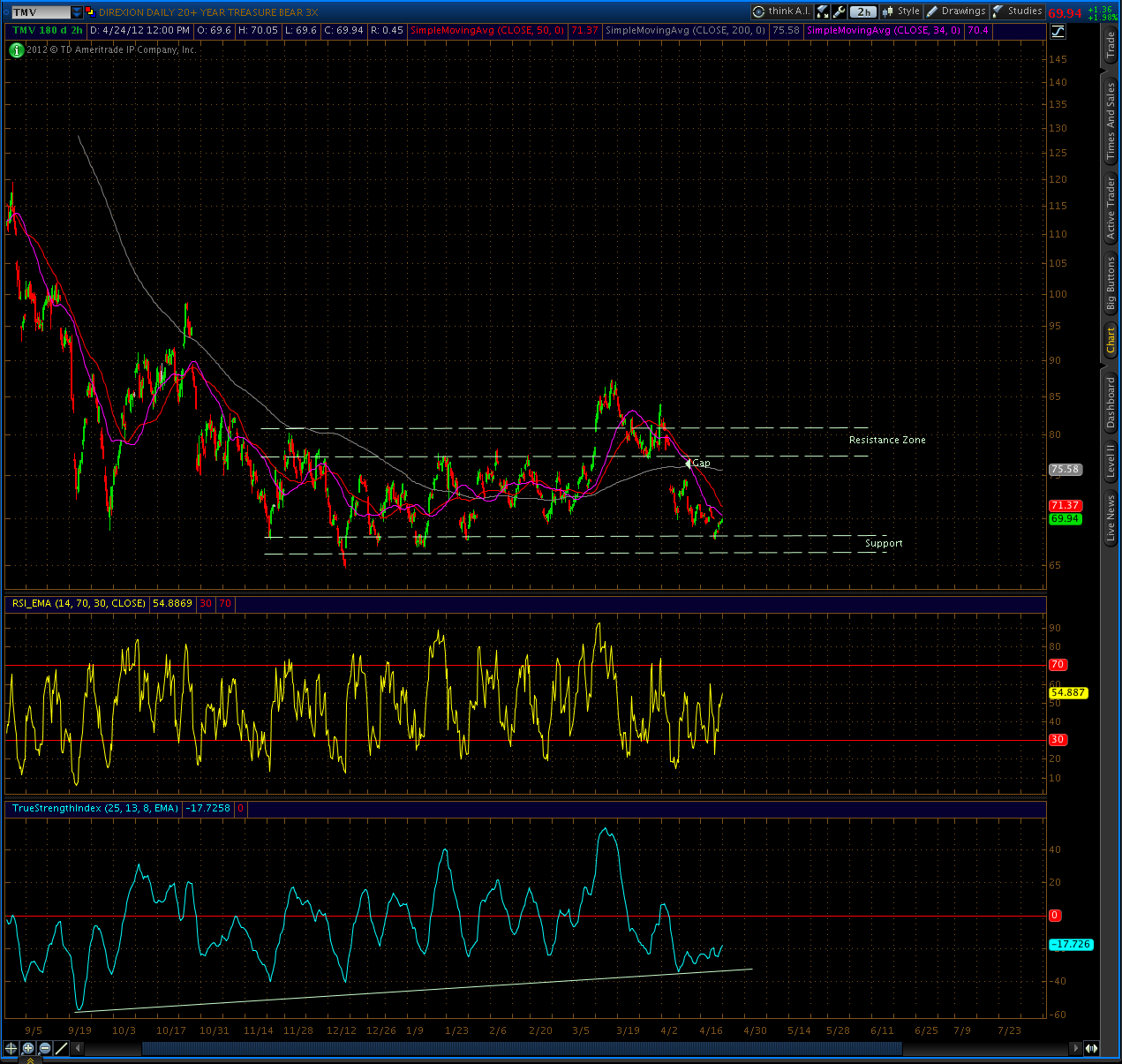Click the Gap annotation marker

(x=697, y=463)
